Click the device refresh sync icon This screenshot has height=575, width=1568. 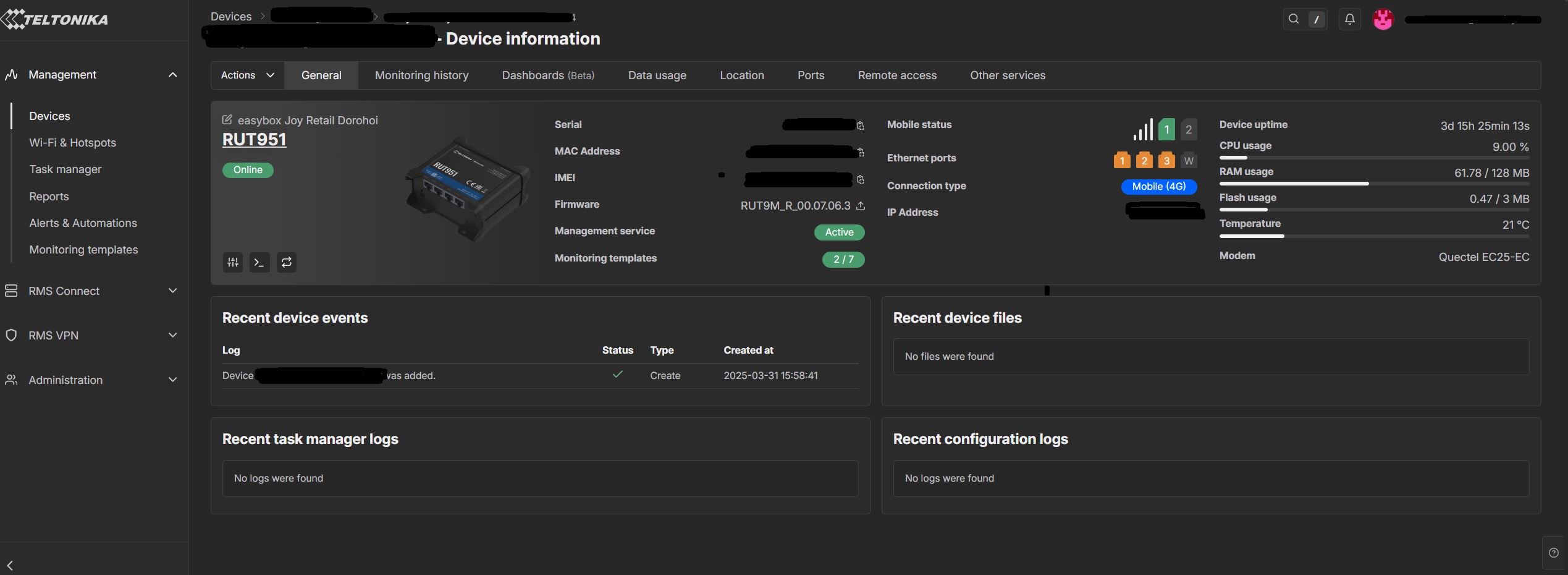click(287, 262)
